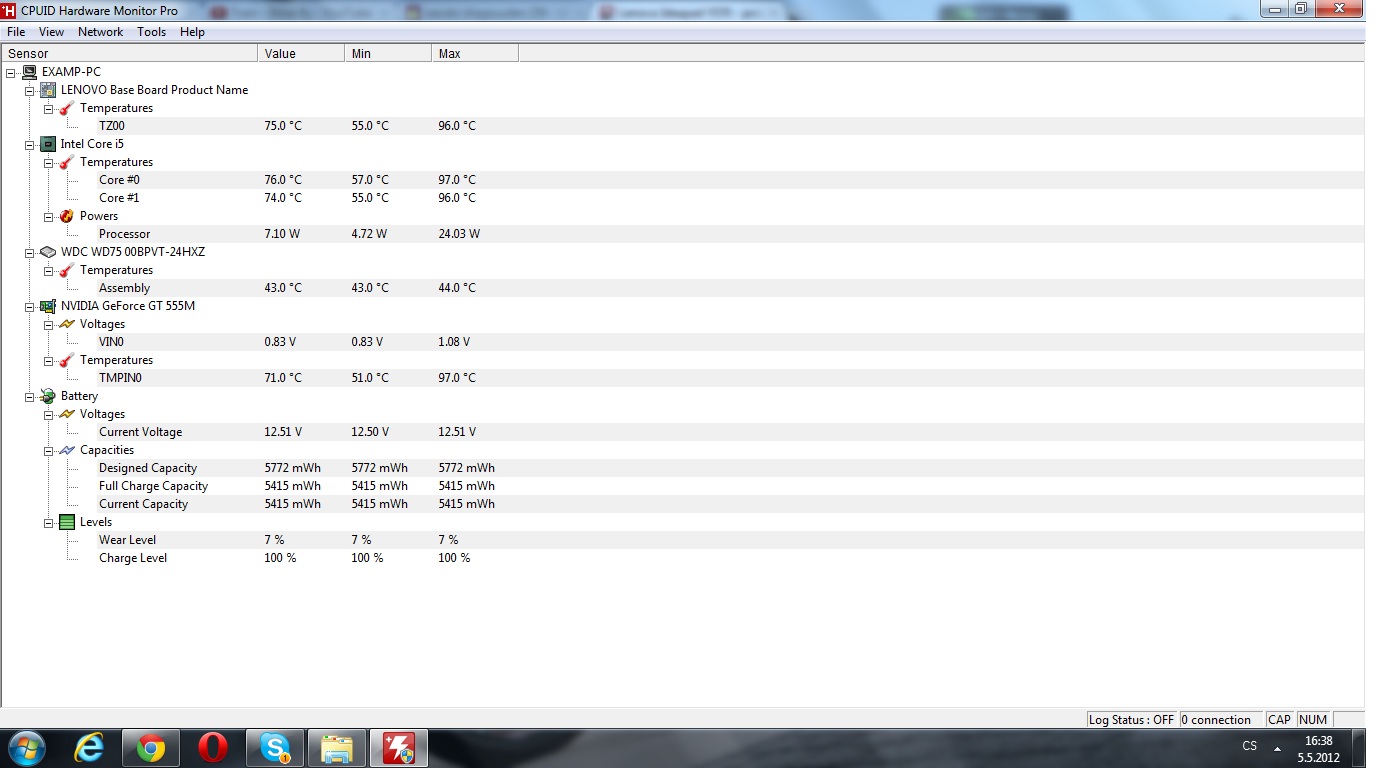Click the WDC WD75 hard drive icon
The height and width of the screenshot is (768, 1392).
[x=48, y=252]
